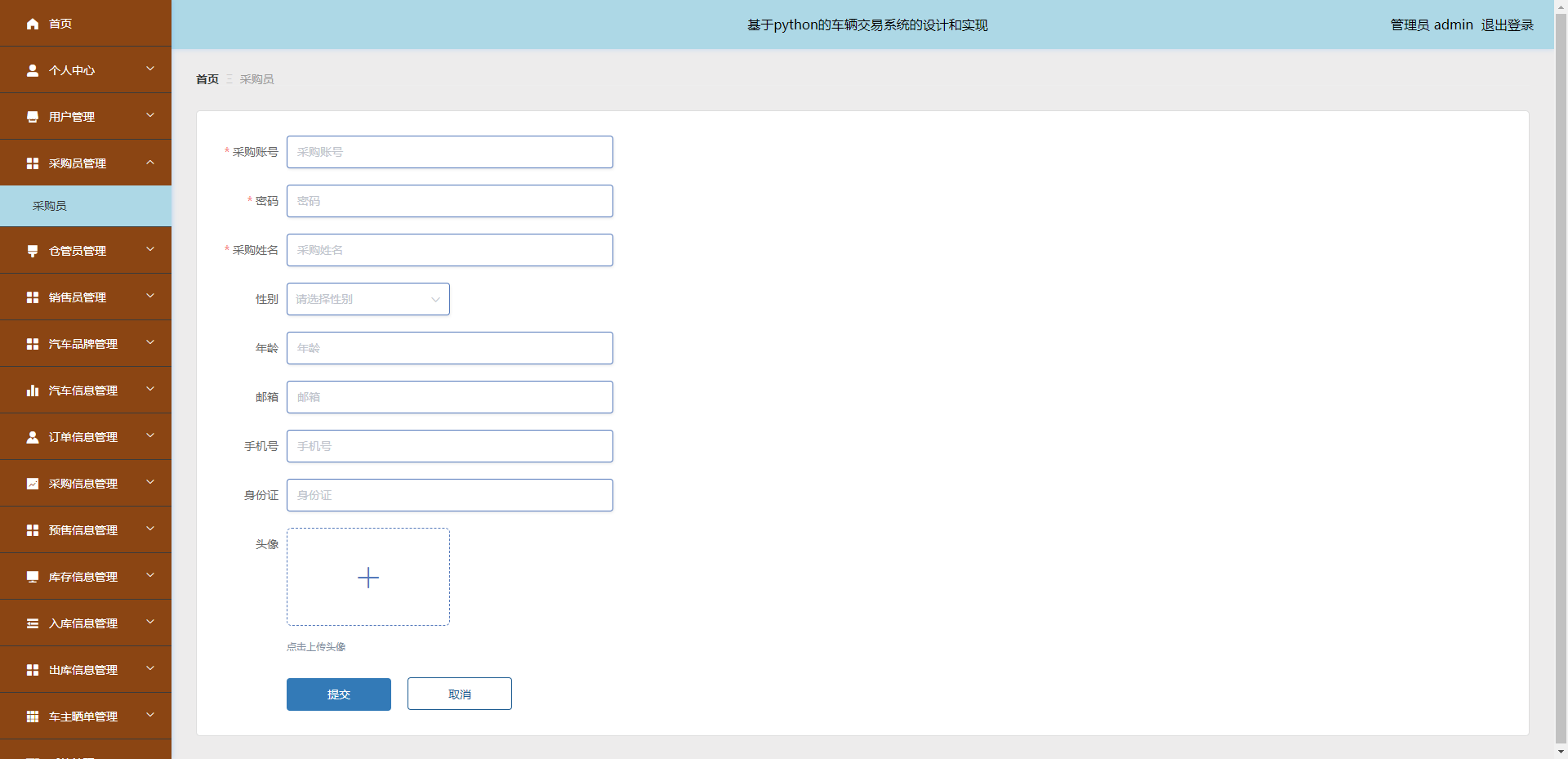Image resolution: width=1568 pixels, height=759 pixels.
Task: Expand the 仓管员管理 menu chevron
Action: coord(150,250)
